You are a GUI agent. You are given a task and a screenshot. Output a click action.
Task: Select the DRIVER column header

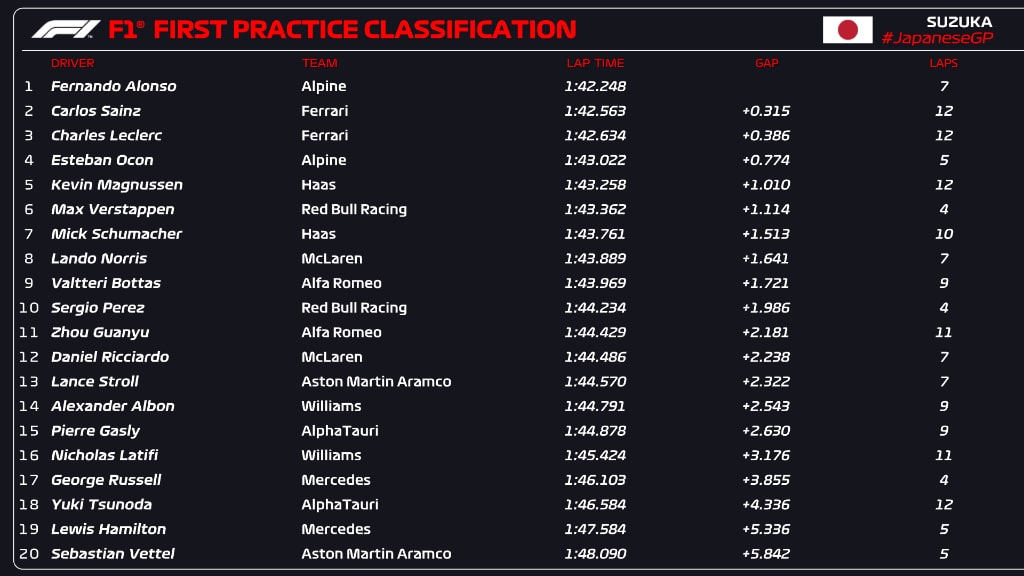[72, 63]
